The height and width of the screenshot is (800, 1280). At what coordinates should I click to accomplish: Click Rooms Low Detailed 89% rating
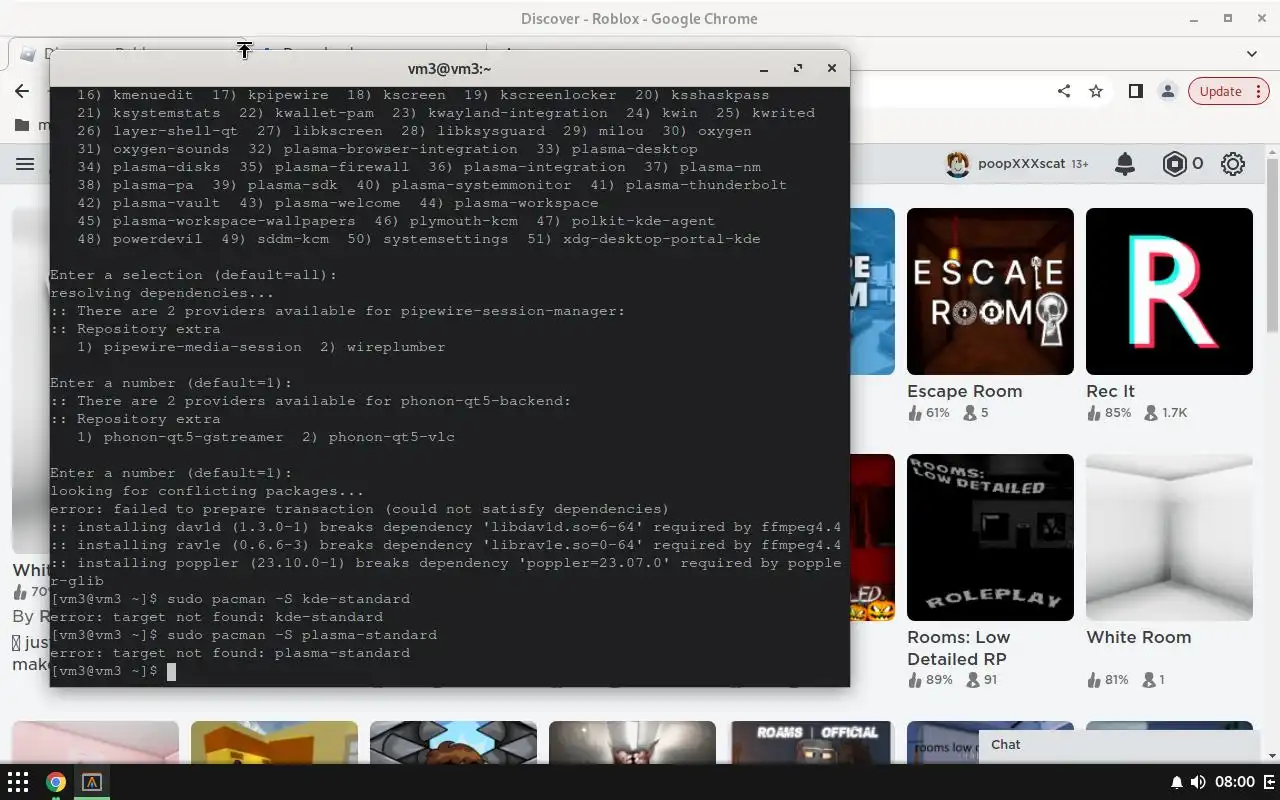pyautogui.click(x=931, y=680)
